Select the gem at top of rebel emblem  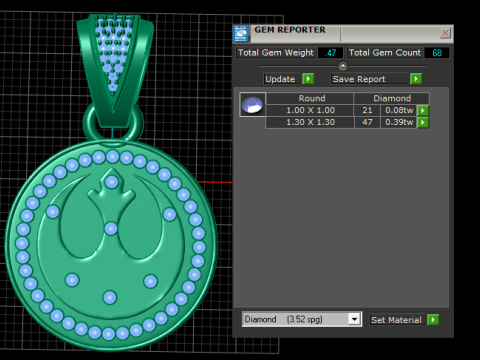pos(111,182)
